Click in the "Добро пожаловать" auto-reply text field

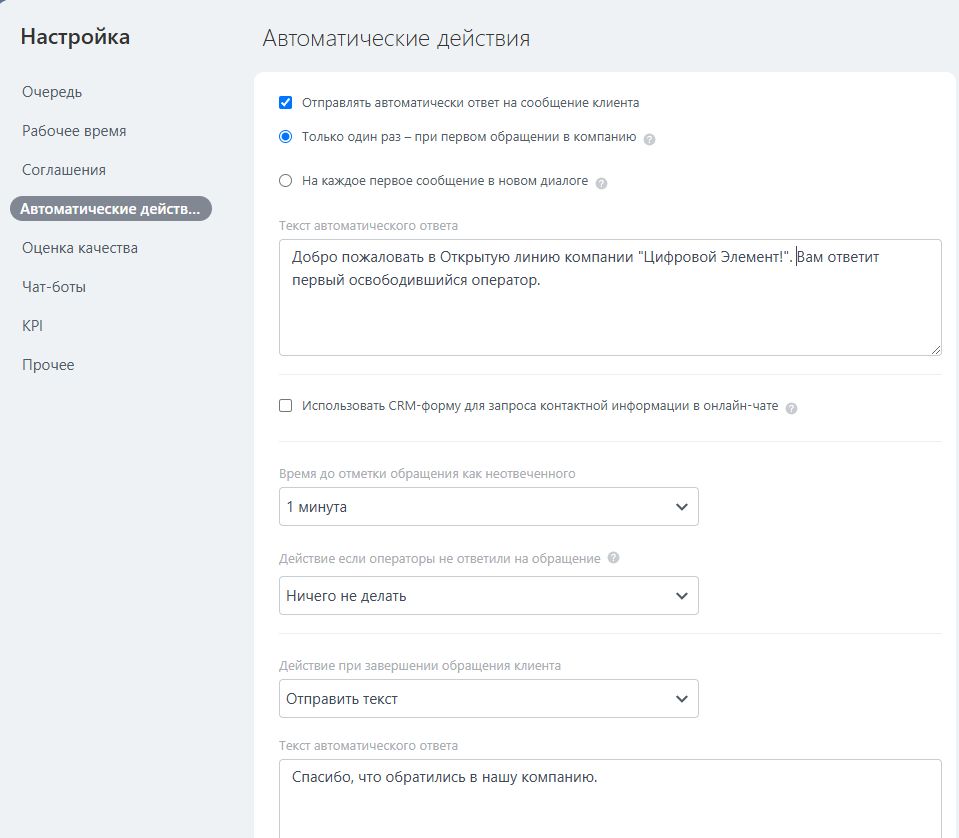tap(610, 310)
